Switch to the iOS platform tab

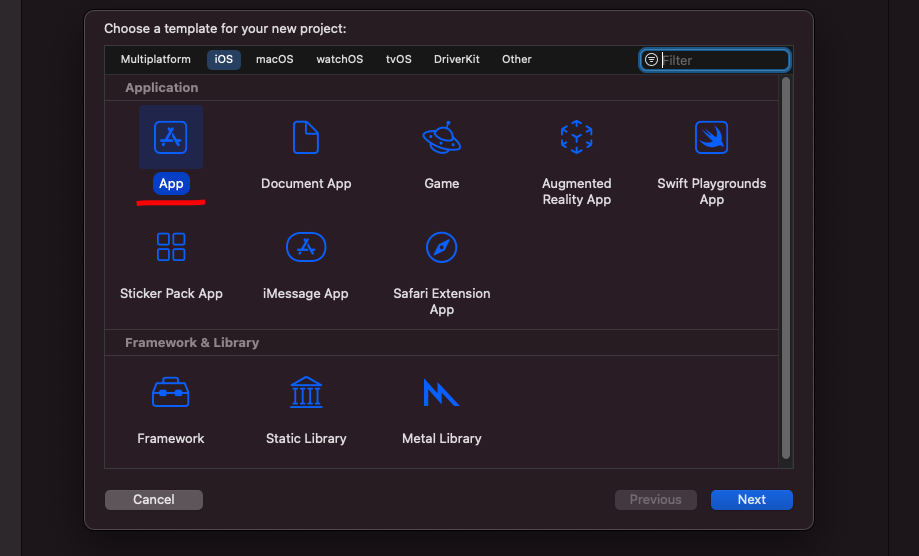[223, 59]
